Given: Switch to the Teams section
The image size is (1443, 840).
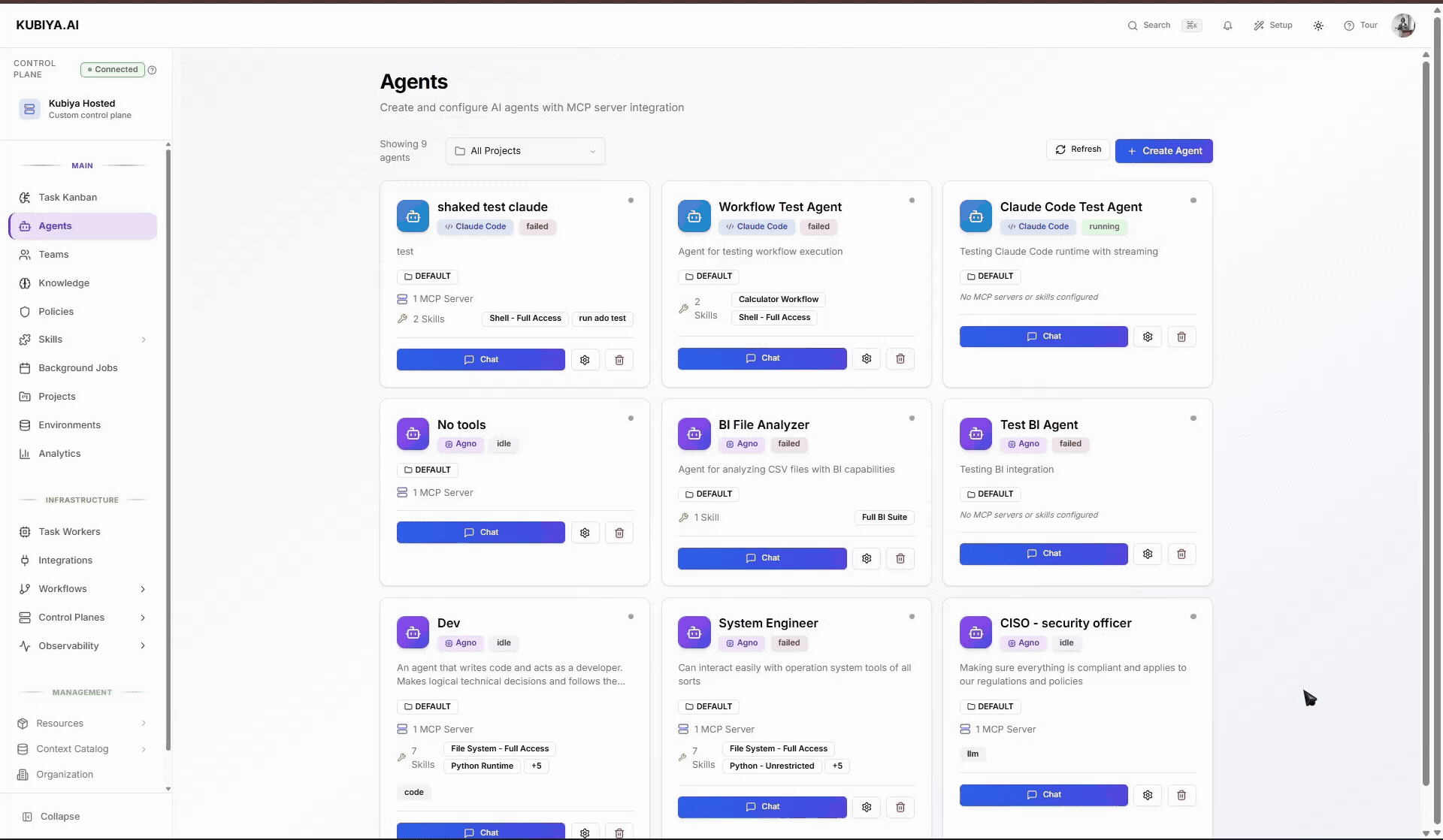Looking at the screenshot, I should pyautogui.click(x=53, y=254).
